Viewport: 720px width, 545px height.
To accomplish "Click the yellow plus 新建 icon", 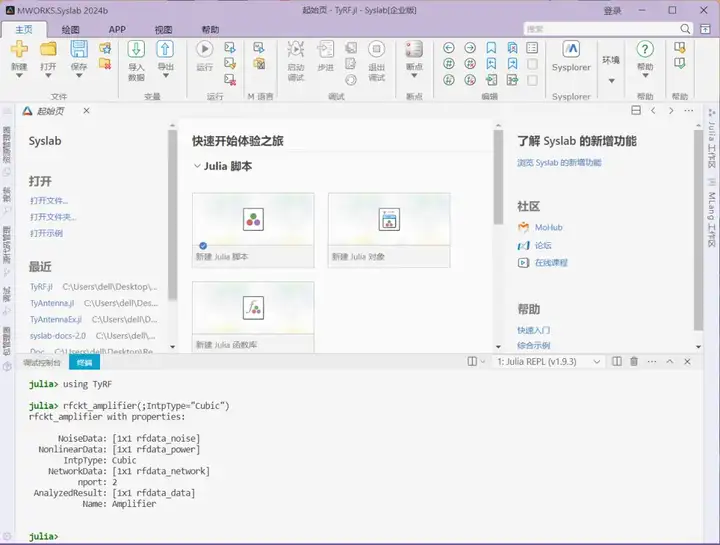I will click(19, 48).
